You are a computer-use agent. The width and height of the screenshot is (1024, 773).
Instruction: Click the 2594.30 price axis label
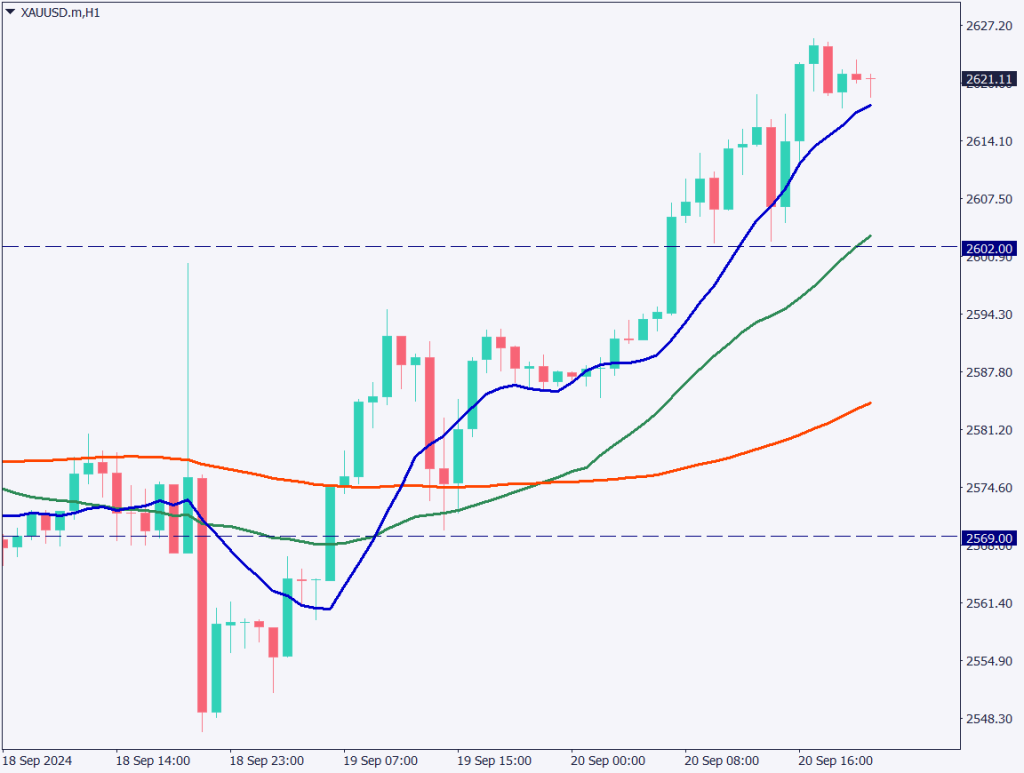coord(987,315)
